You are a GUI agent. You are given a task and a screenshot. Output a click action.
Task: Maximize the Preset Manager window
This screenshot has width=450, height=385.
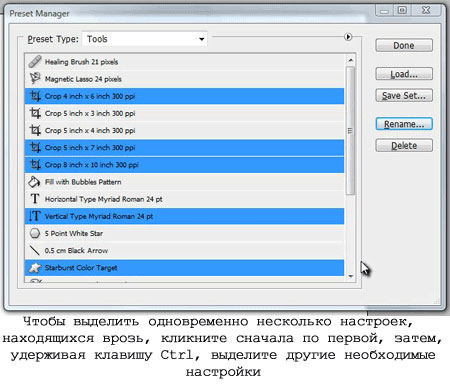click(x=402, y=10)
